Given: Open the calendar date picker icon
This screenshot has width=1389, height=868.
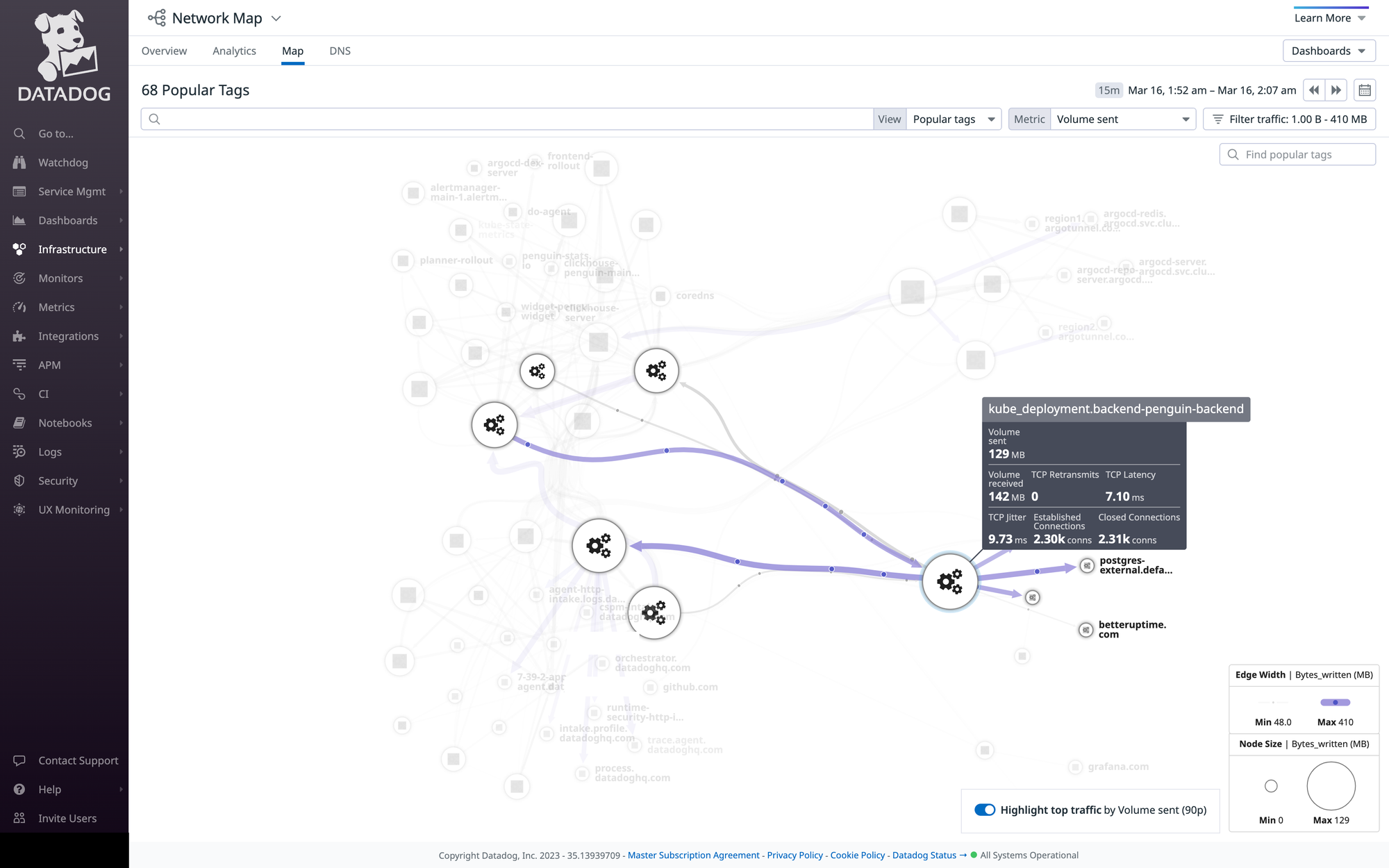Looking at the screenshot, I should (1365, 90).
